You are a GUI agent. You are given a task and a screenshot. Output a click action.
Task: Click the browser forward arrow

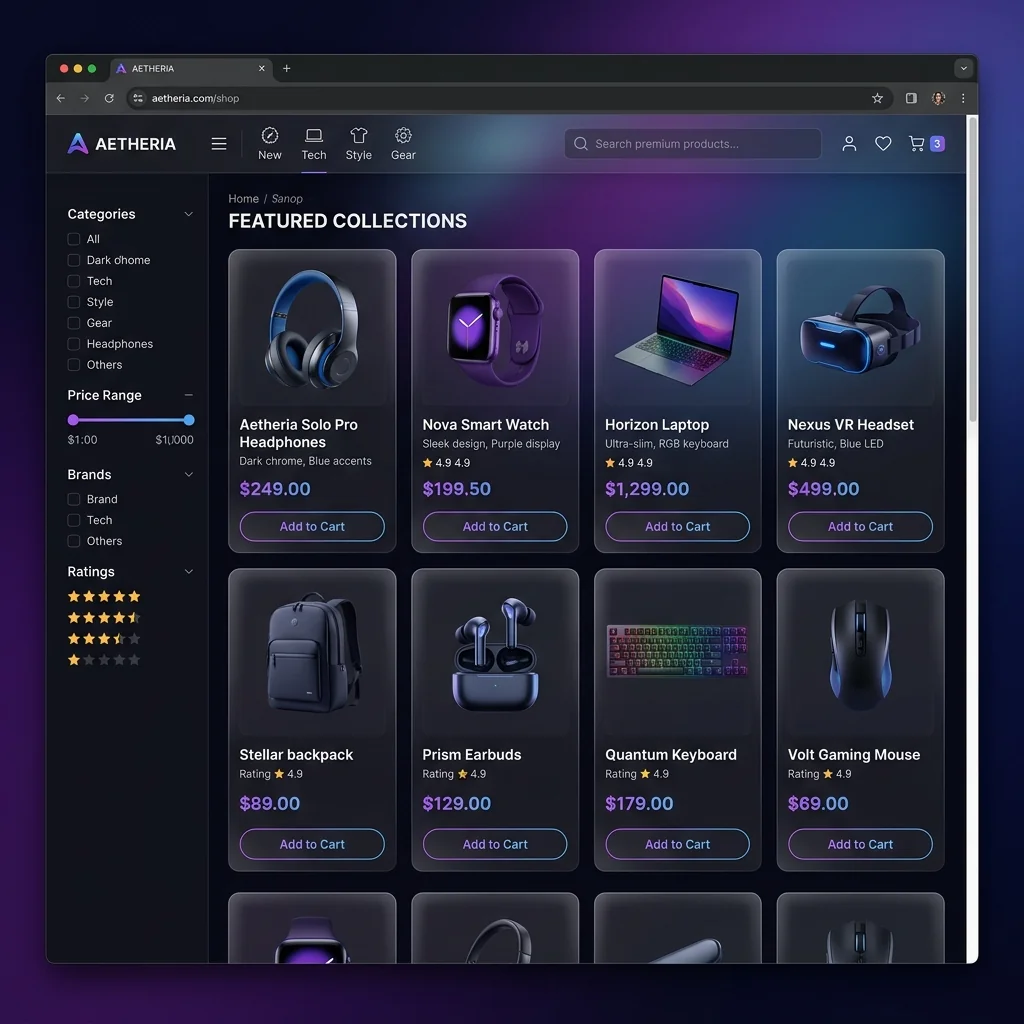(85, 98)
